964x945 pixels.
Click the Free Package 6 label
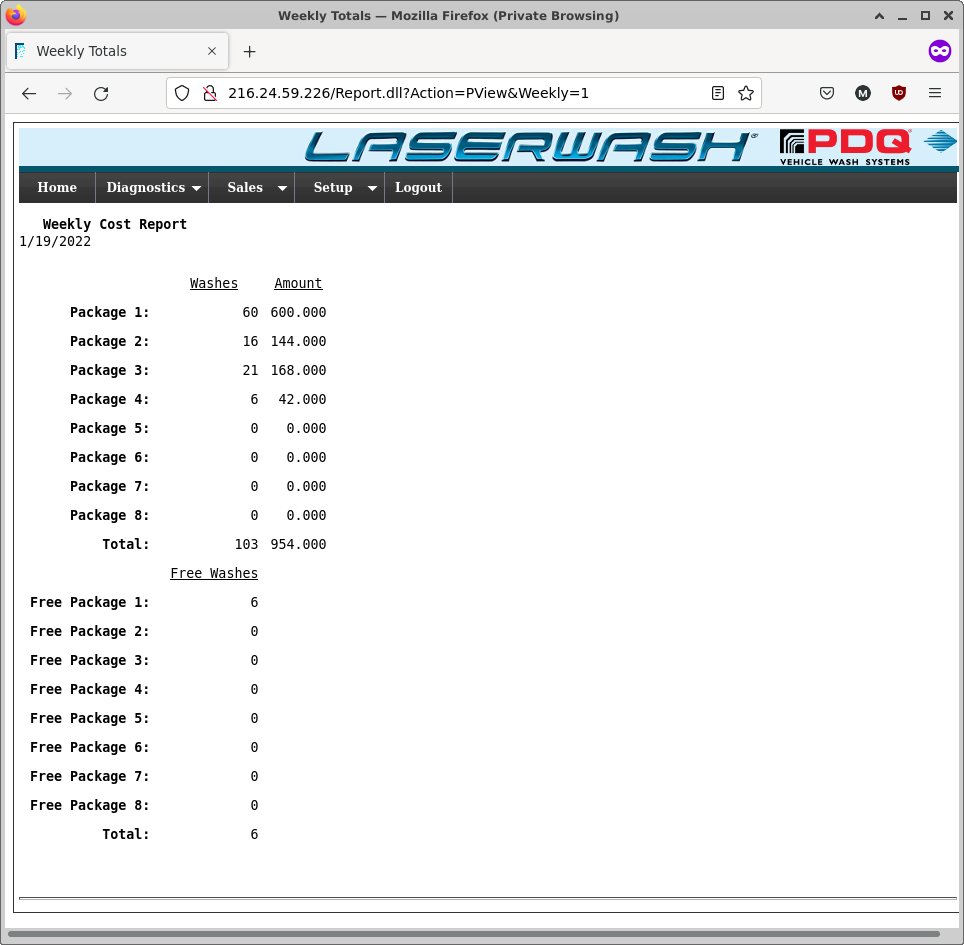click(90, 747)
